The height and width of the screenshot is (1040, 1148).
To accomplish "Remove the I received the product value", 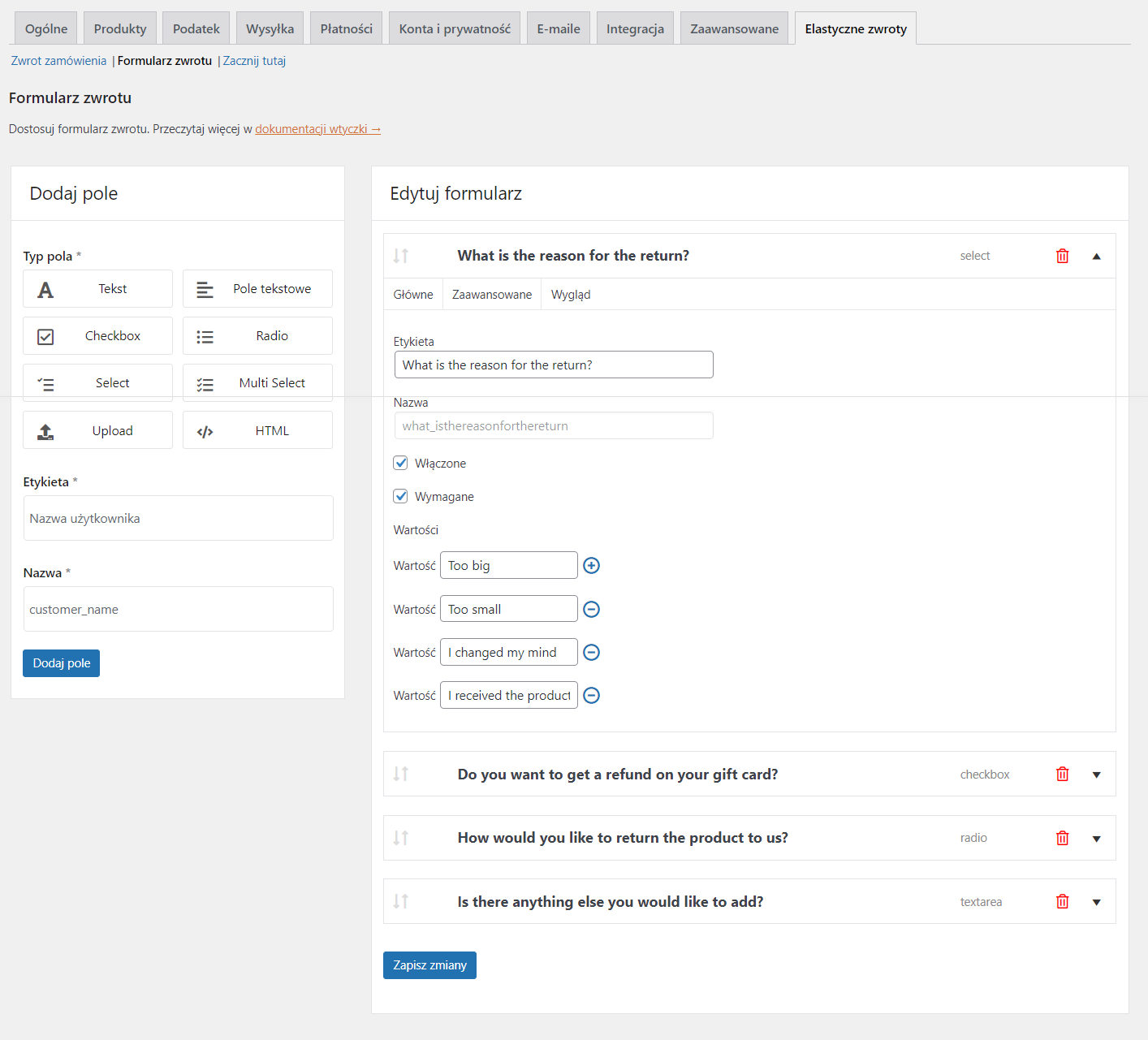I will pyautogui.click(x=592, y=695).
